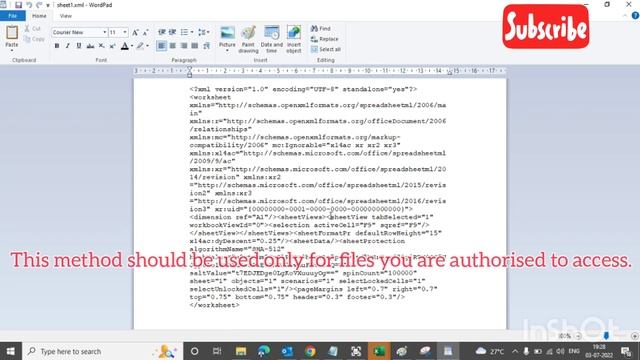The width and height of the screenshot is (640, 360).
Task: Click the Select all command
Action: click(326, 49)
